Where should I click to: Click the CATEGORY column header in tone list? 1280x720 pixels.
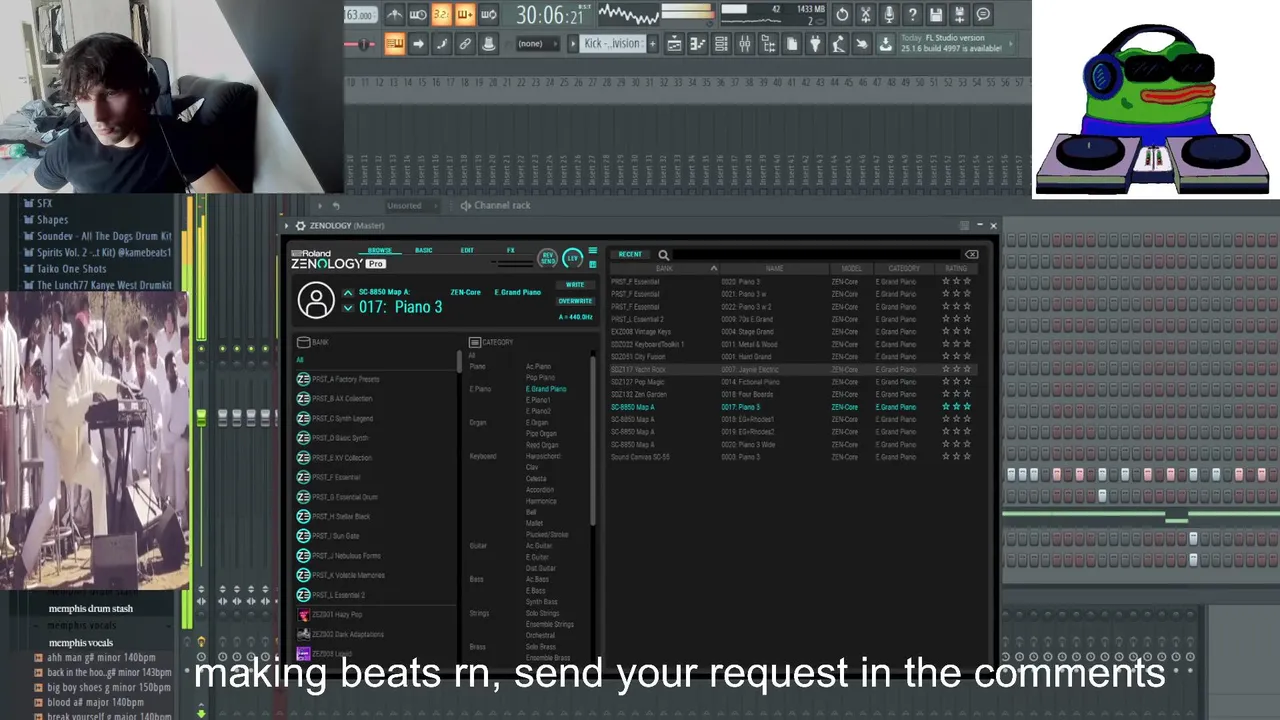[x=904, y=268]
